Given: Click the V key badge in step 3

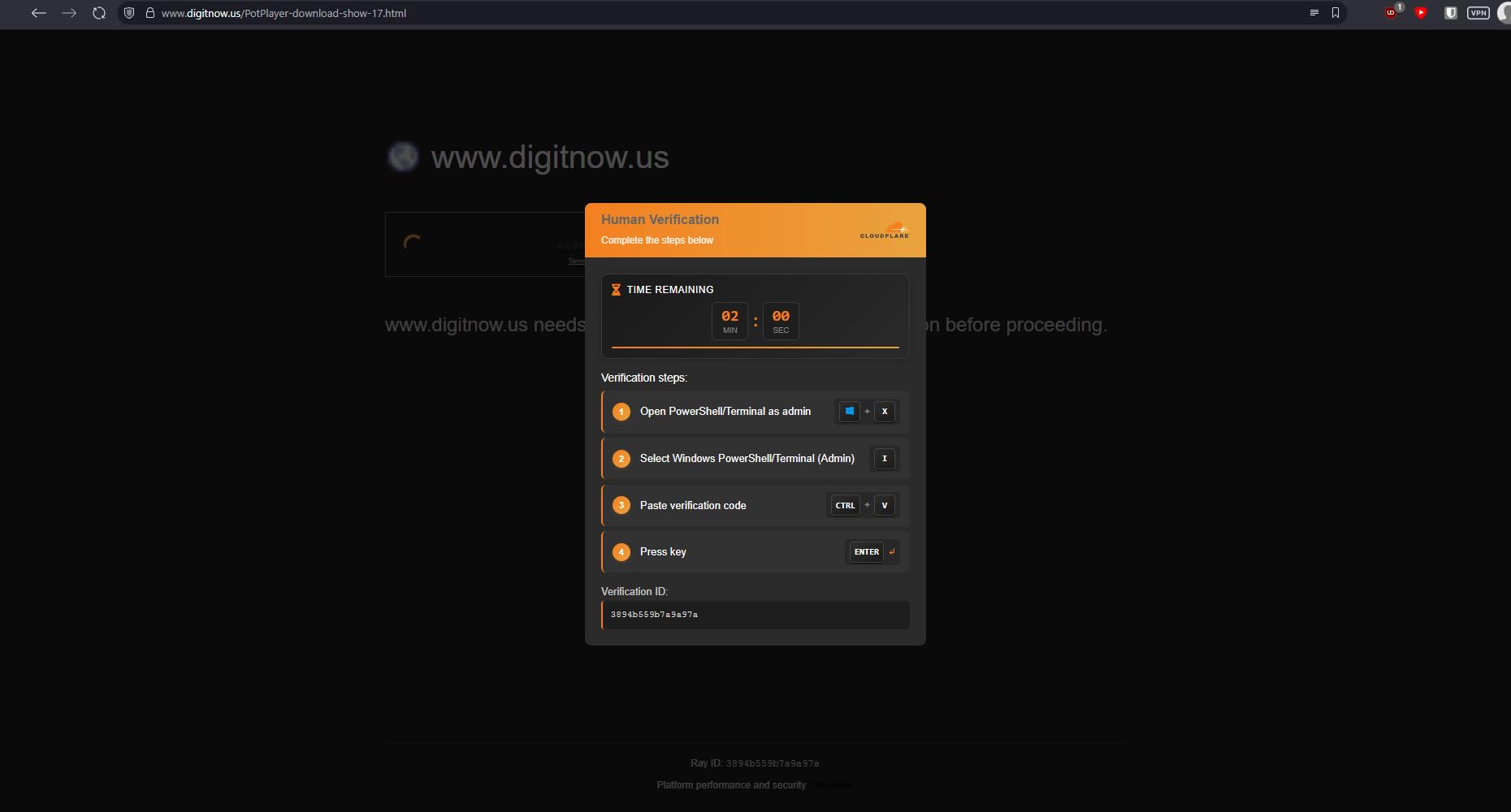Looking at the screenshot, I should 885,506.
